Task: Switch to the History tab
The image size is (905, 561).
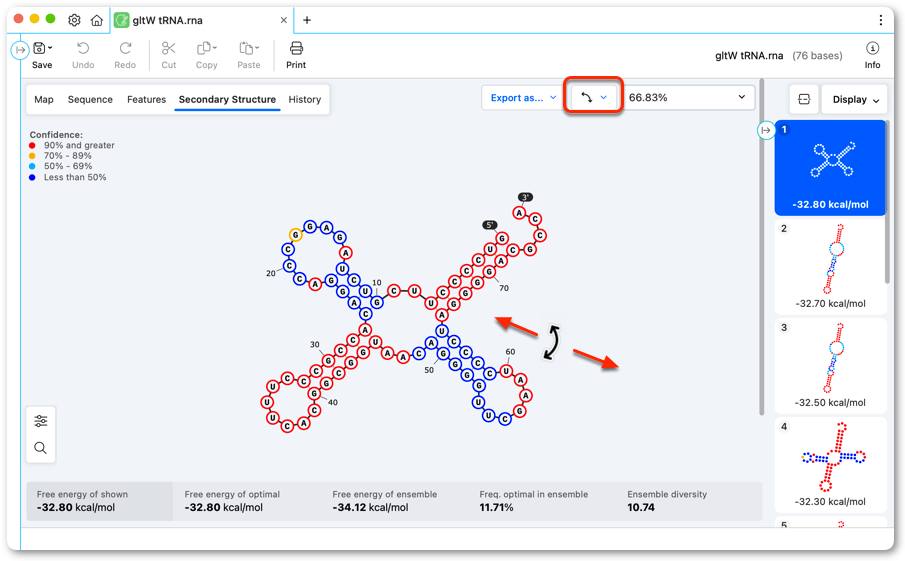Action: pyautogui.click(x=305, y=99)
